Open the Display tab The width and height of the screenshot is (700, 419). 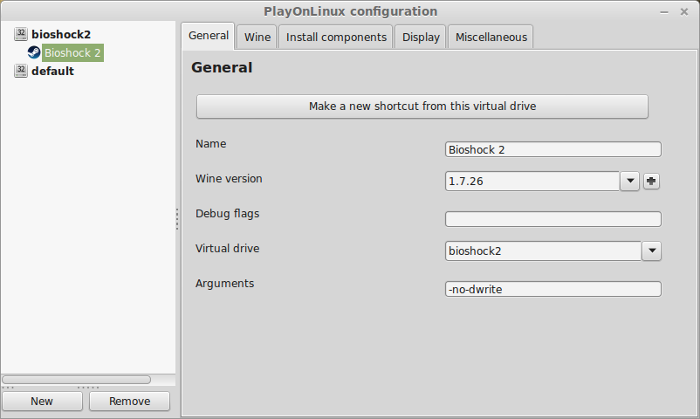(421, 37)
